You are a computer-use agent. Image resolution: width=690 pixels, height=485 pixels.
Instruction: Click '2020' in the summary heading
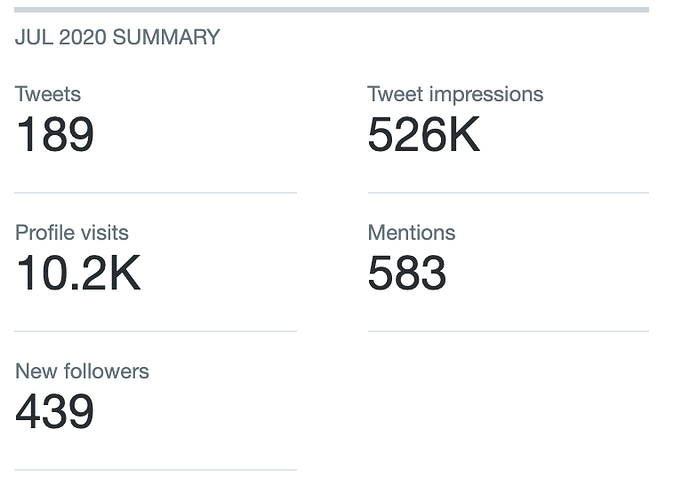[x=81, y=38]
